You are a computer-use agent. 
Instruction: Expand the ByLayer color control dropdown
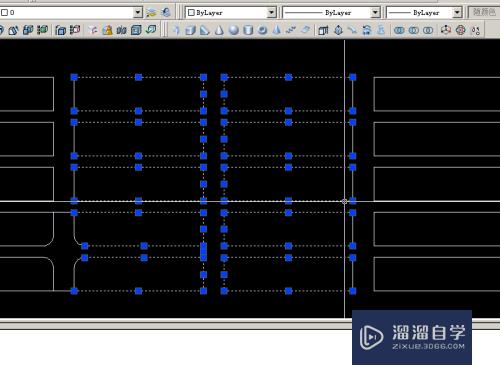[x=272, y=13]
